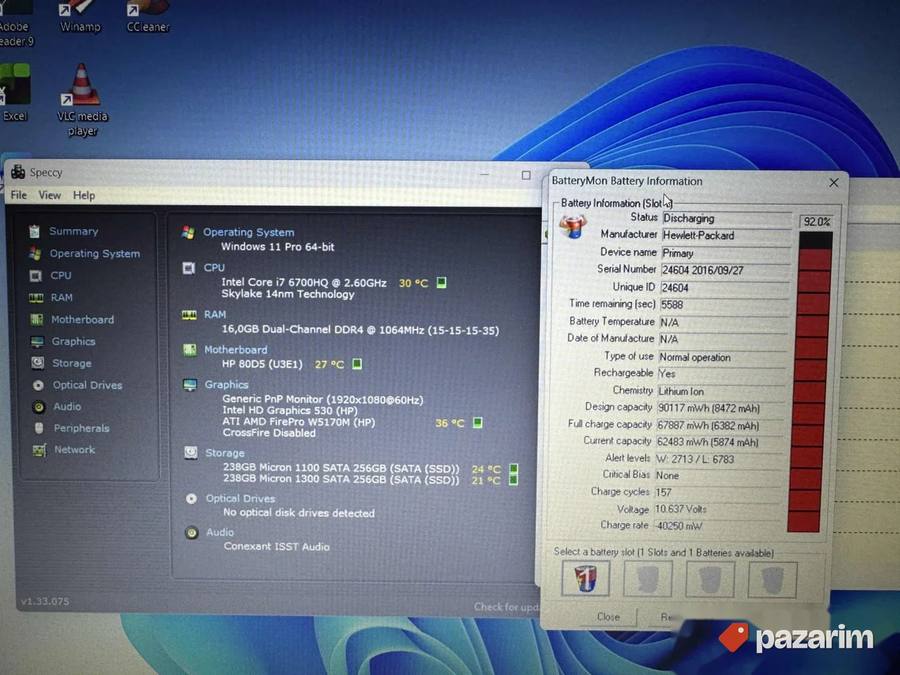
Task: Open VLC media player desktop shortcut
Action: (x=82, y=100)
